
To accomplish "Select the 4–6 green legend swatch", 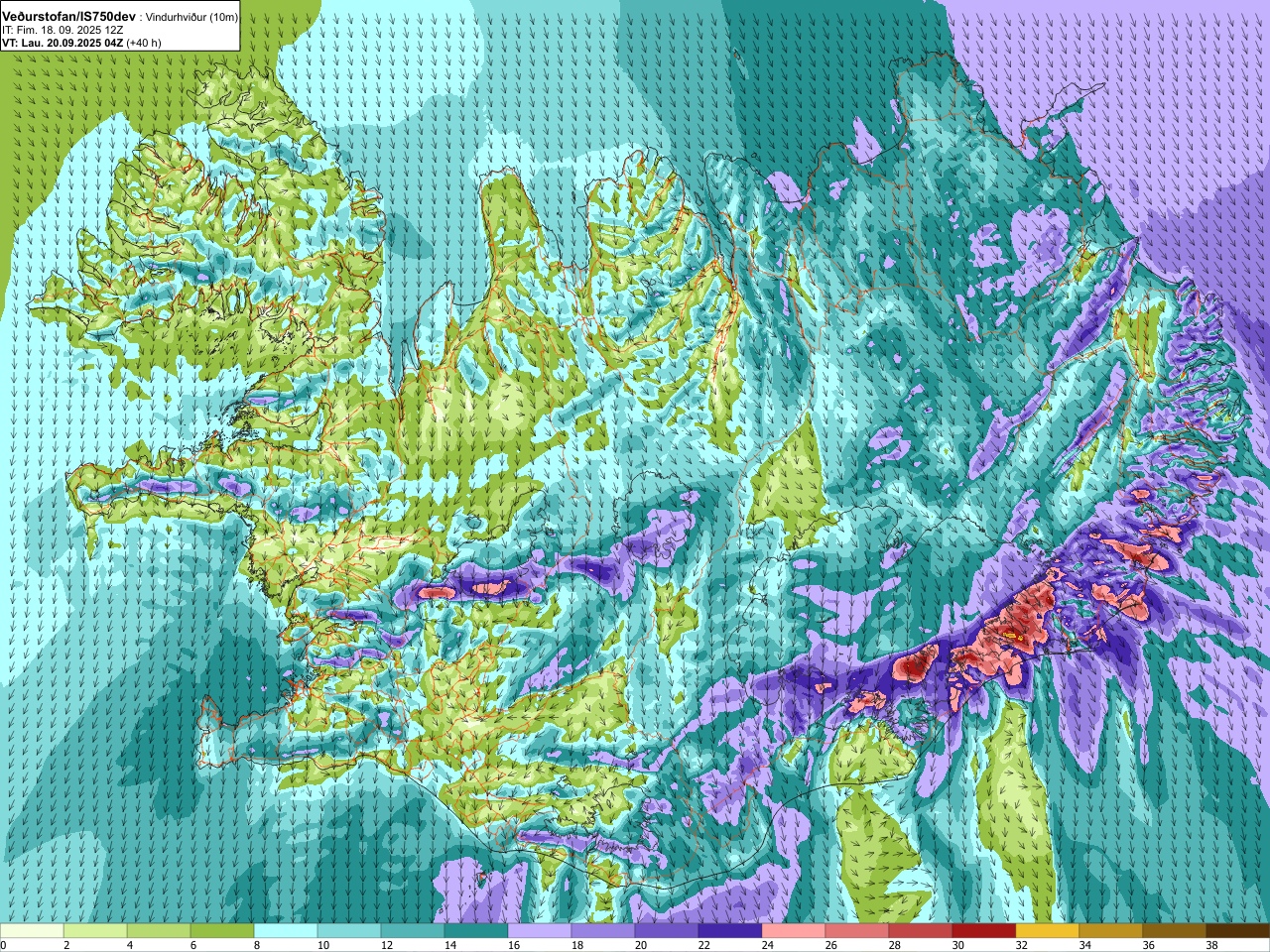I will coord(159,931).
